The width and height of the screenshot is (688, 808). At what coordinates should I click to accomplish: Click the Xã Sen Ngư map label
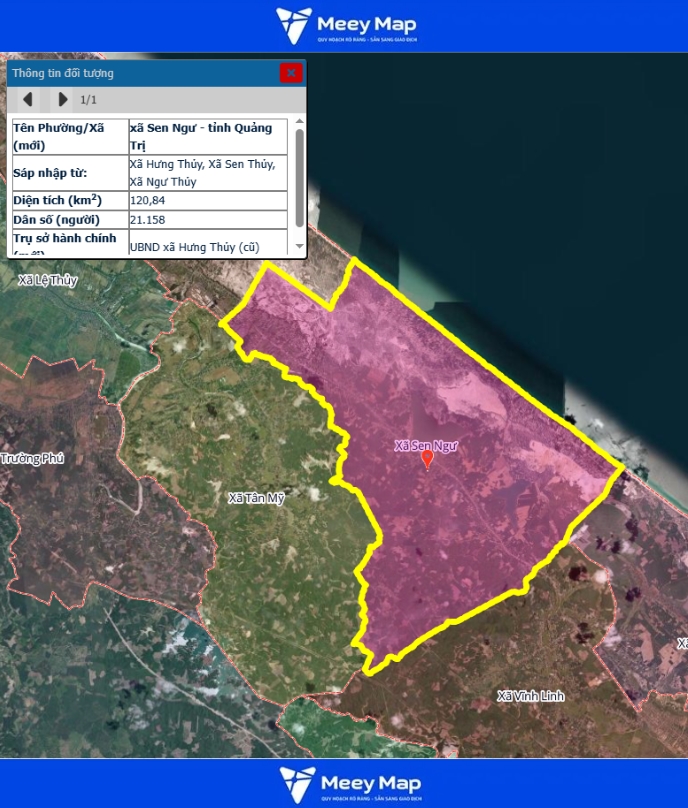pos(425,446)
